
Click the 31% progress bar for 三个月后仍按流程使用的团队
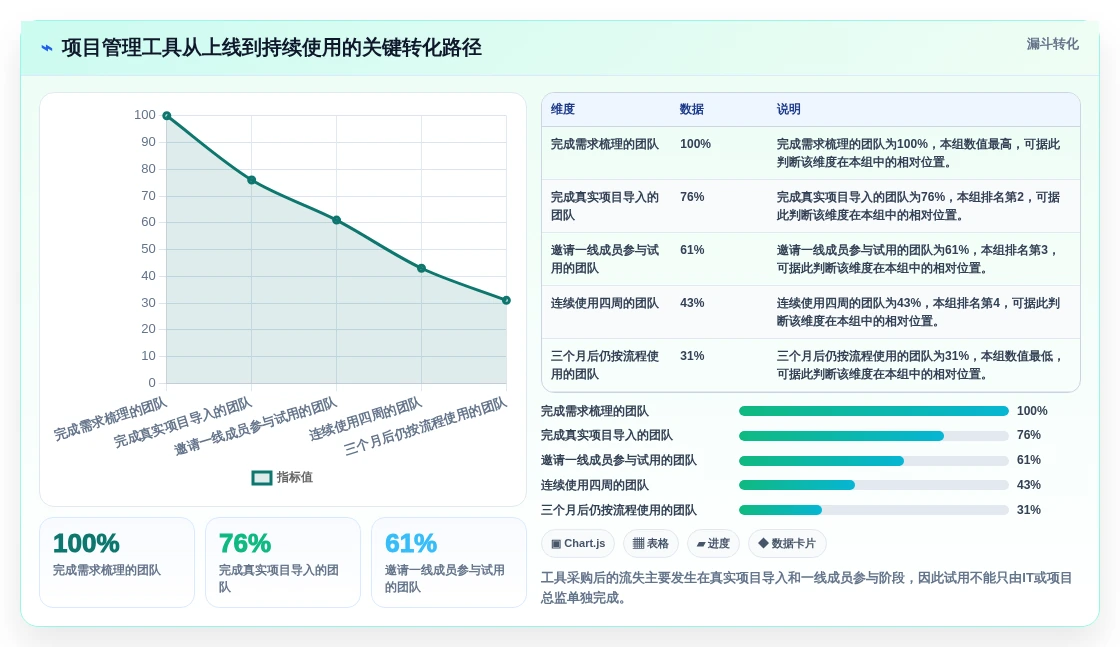click(873, 511)
